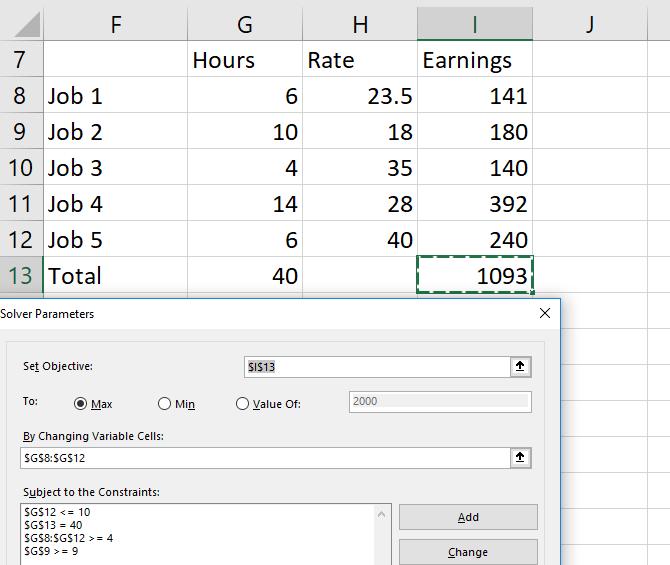
Task: Select the Min radio button
Action: (165, 404)
